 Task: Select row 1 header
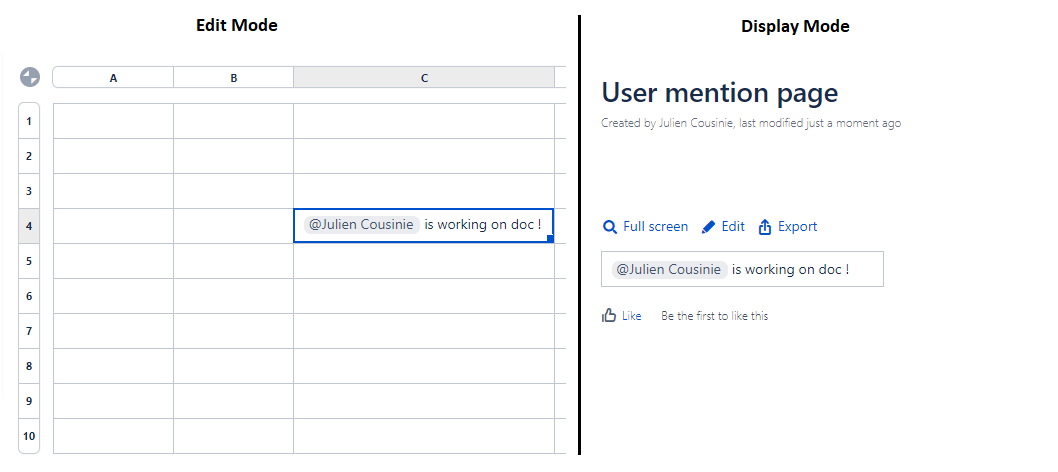point(29,121)
